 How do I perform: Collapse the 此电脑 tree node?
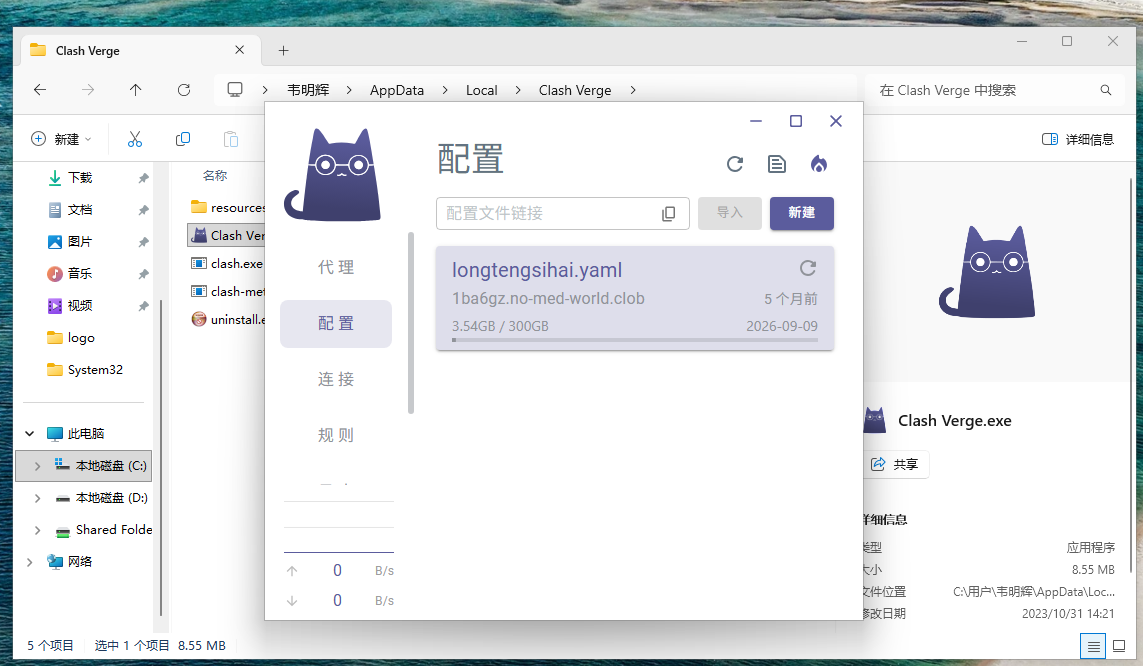coord(30,434)
